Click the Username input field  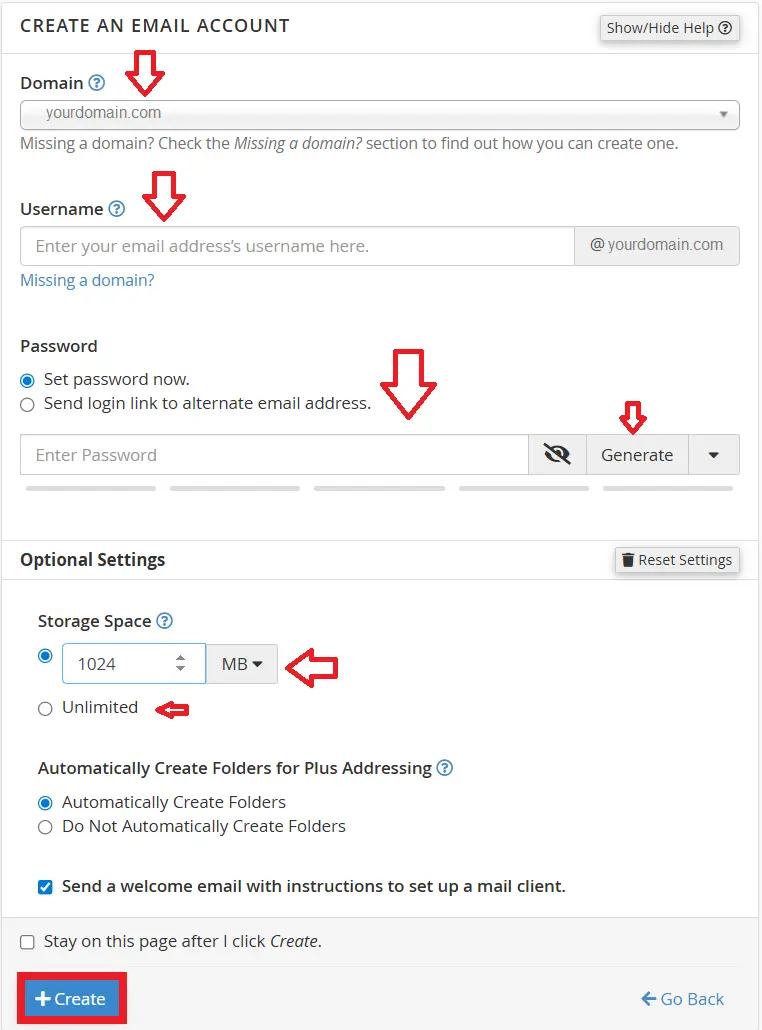click(x=297, y=246)
